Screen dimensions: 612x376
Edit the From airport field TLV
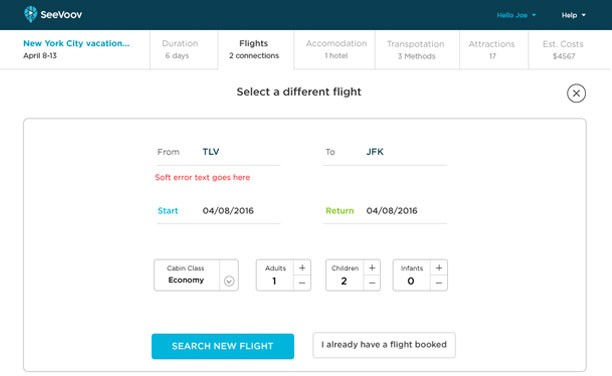218,152
